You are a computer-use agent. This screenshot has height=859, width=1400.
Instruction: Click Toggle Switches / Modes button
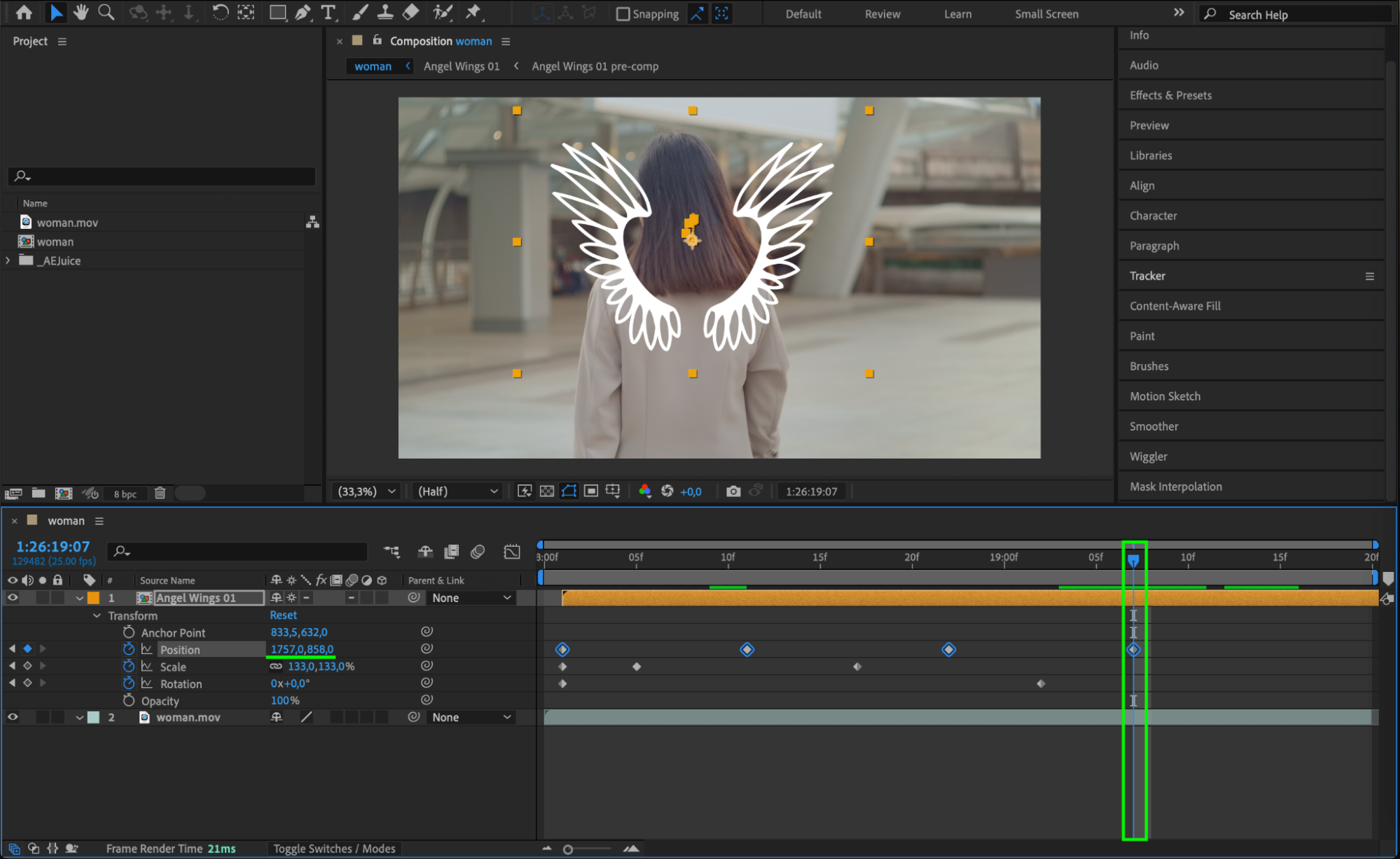[x=334, y=848]
